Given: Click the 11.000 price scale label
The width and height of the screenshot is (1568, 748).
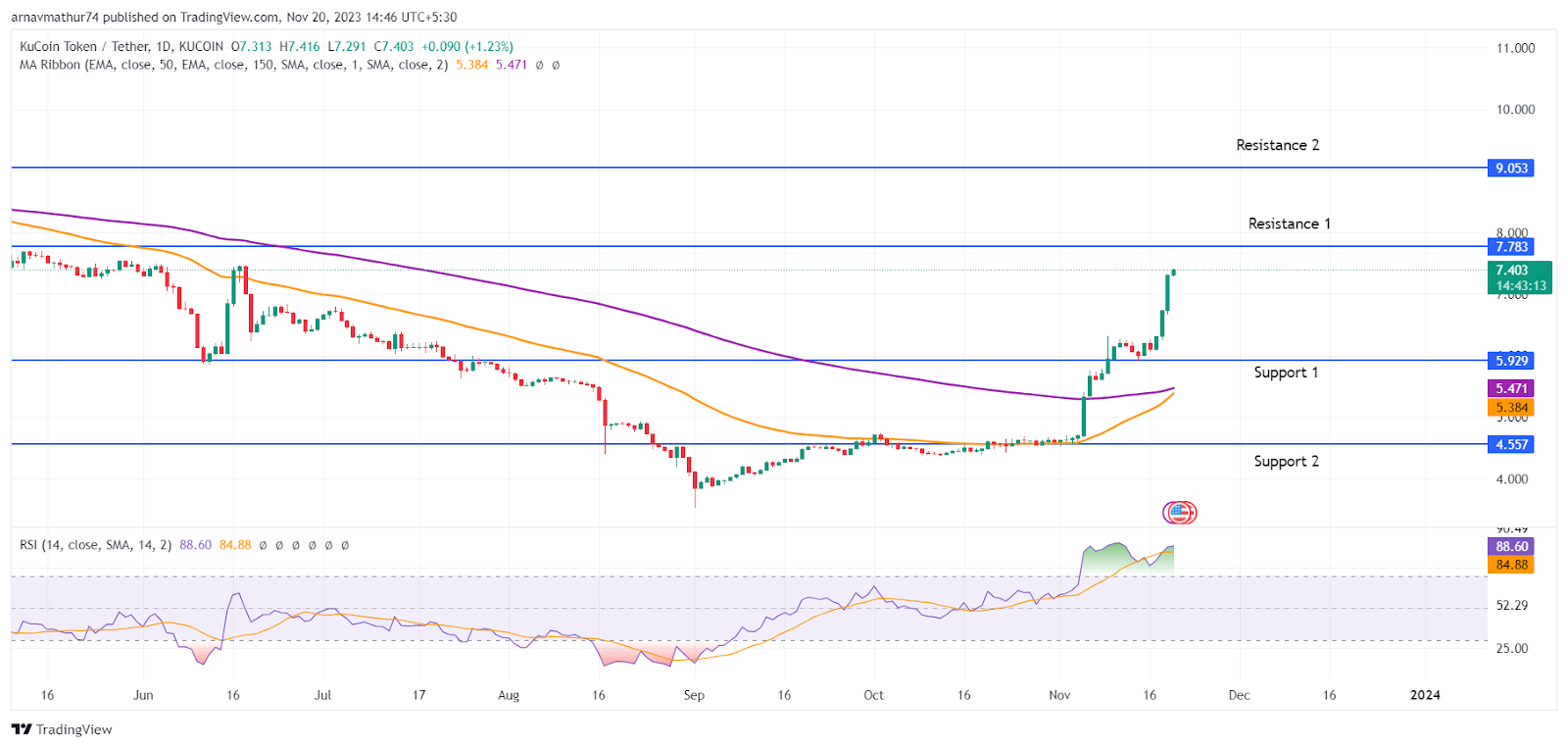Looking at the screenshot, I should [x=1515, y=48].
